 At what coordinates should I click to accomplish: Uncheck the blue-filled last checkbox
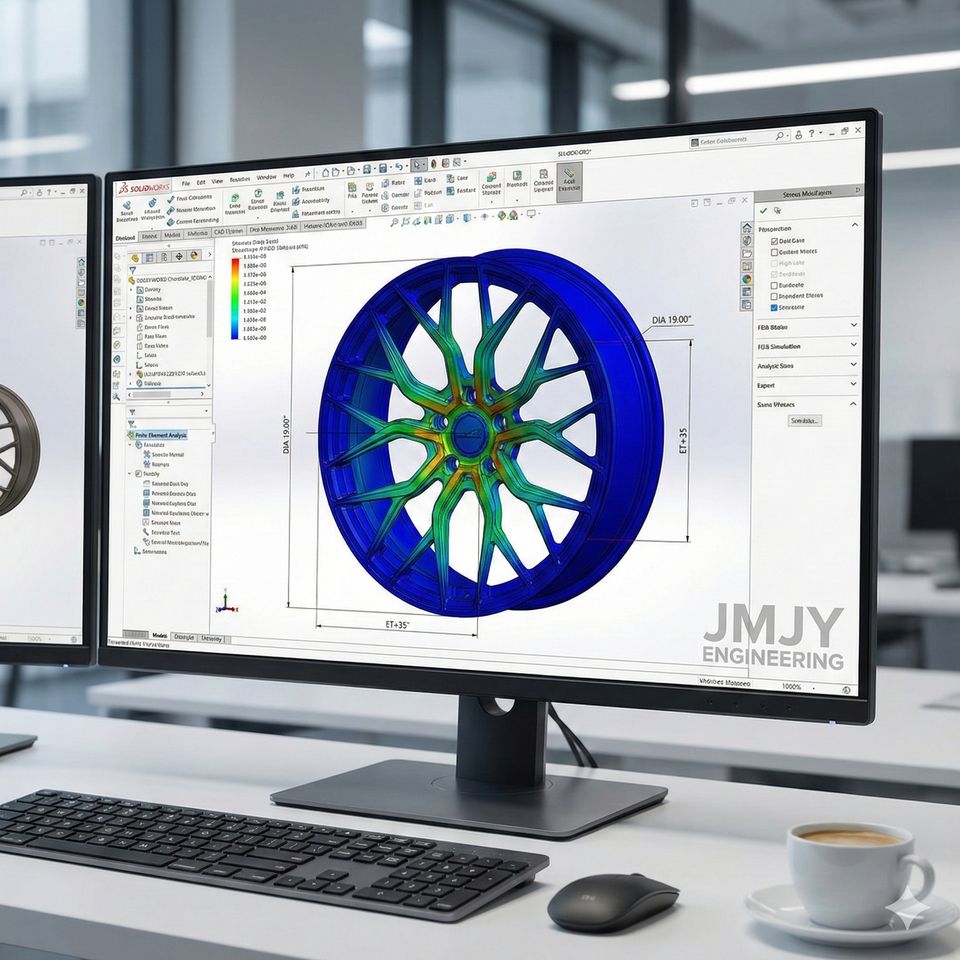point(774,308)
